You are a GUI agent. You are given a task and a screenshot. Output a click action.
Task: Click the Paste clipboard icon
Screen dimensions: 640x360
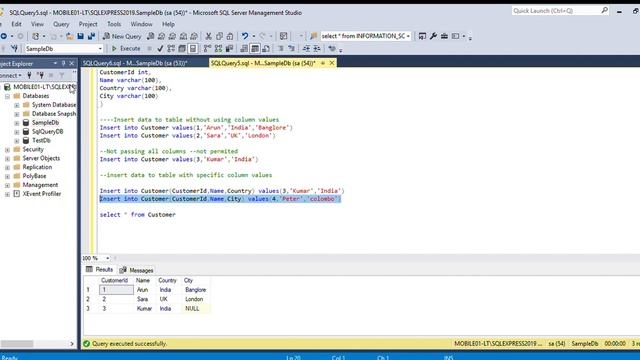coord(230,36)
